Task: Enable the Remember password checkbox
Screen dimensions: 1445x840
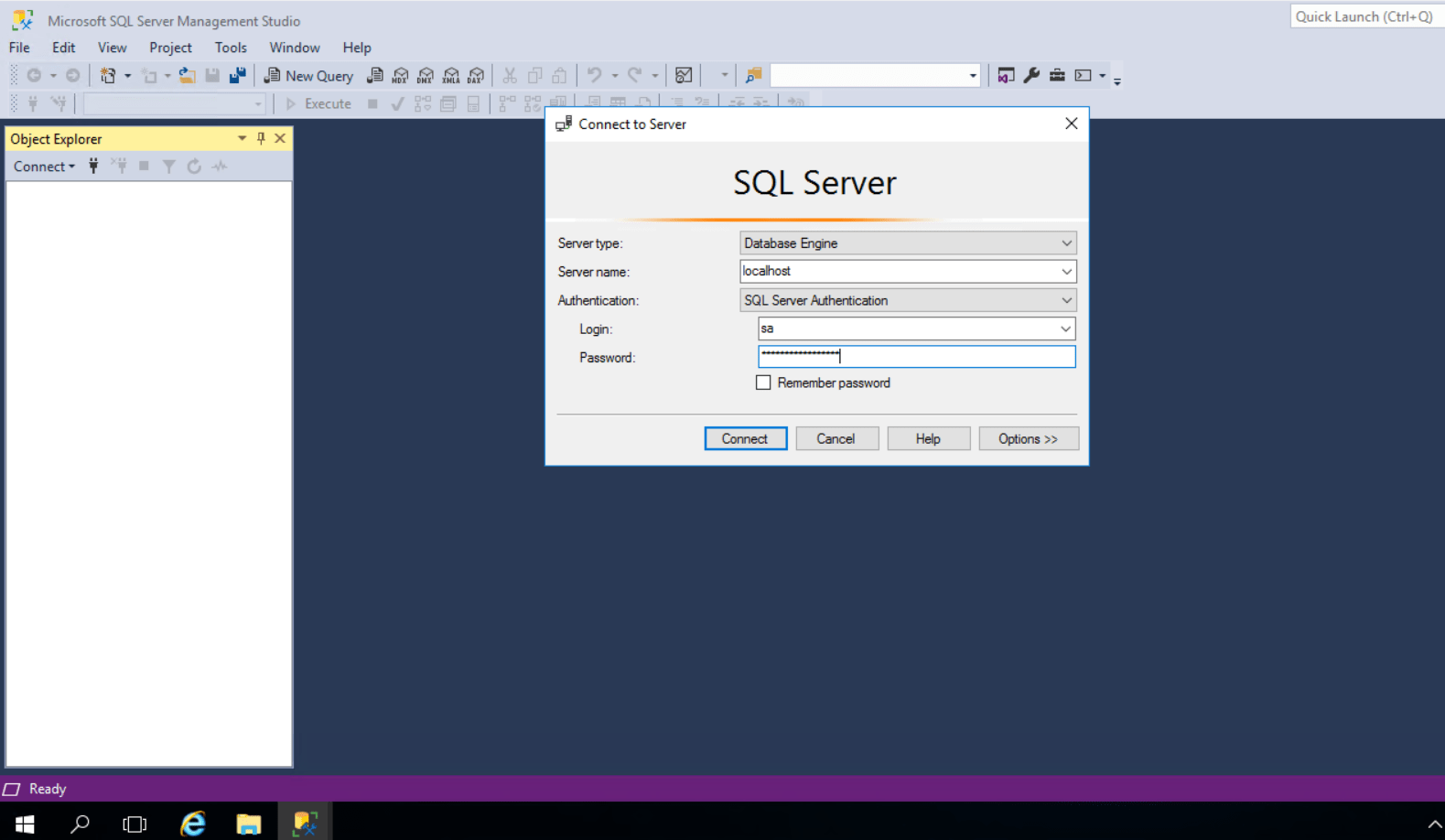Action: (763, 382)
